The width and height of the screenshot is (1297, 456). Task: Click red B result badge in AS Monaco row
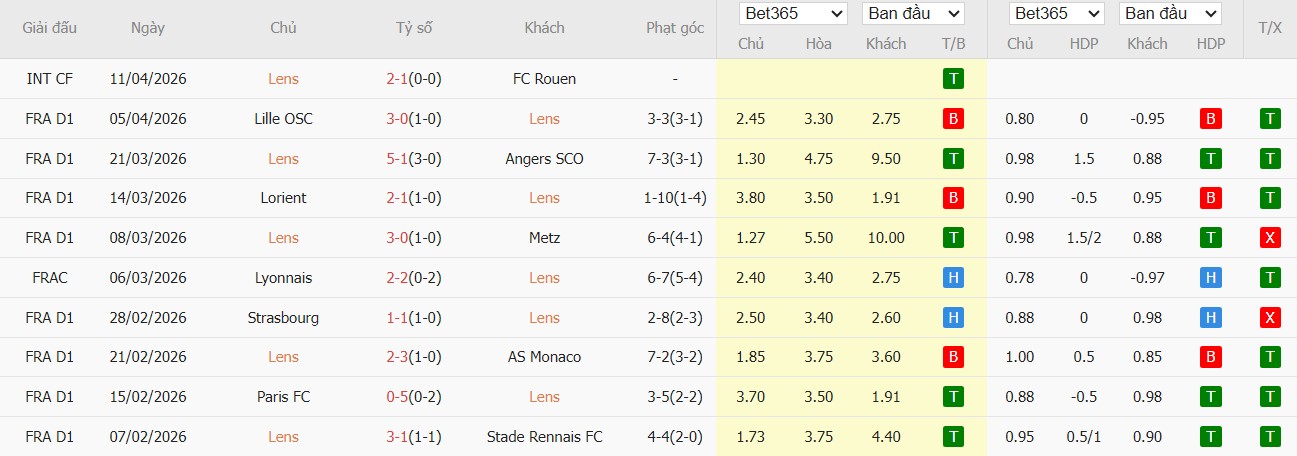(953, 357)
